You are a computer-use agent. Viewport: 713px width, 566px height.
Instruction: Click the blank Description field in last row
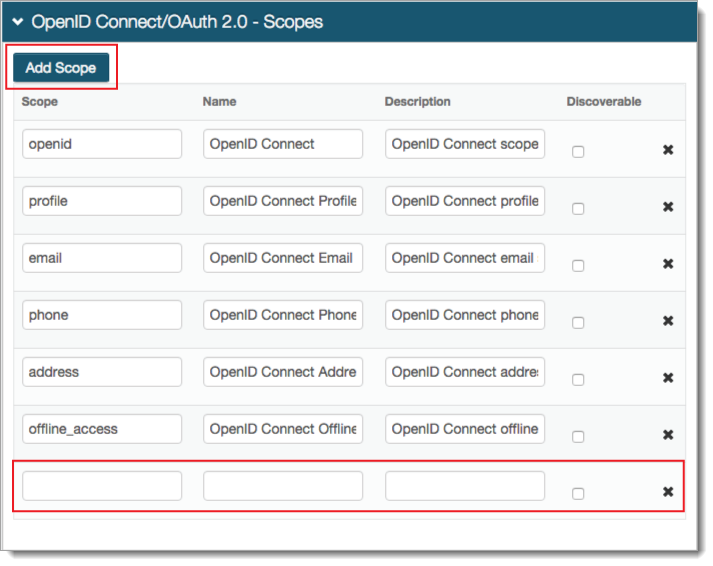(x=465, y=486)
